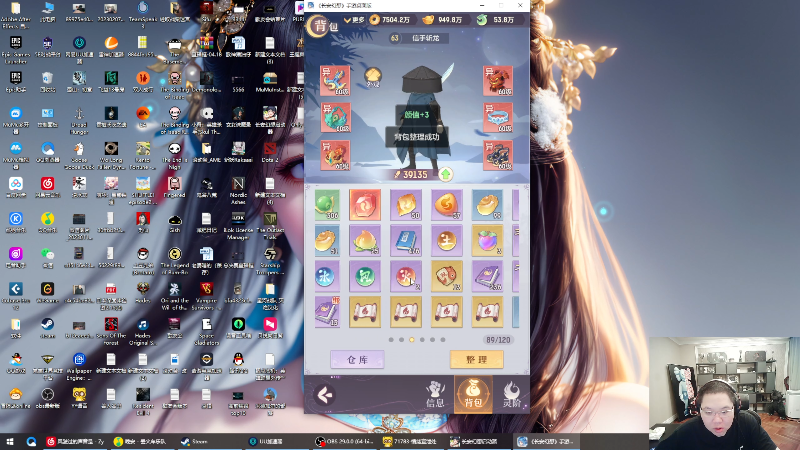Image resolution: width=800 pixels, height=450 pixels.
Task: Open the Dread Hunger desktop shortcut
Action: (x=79, y=120)
